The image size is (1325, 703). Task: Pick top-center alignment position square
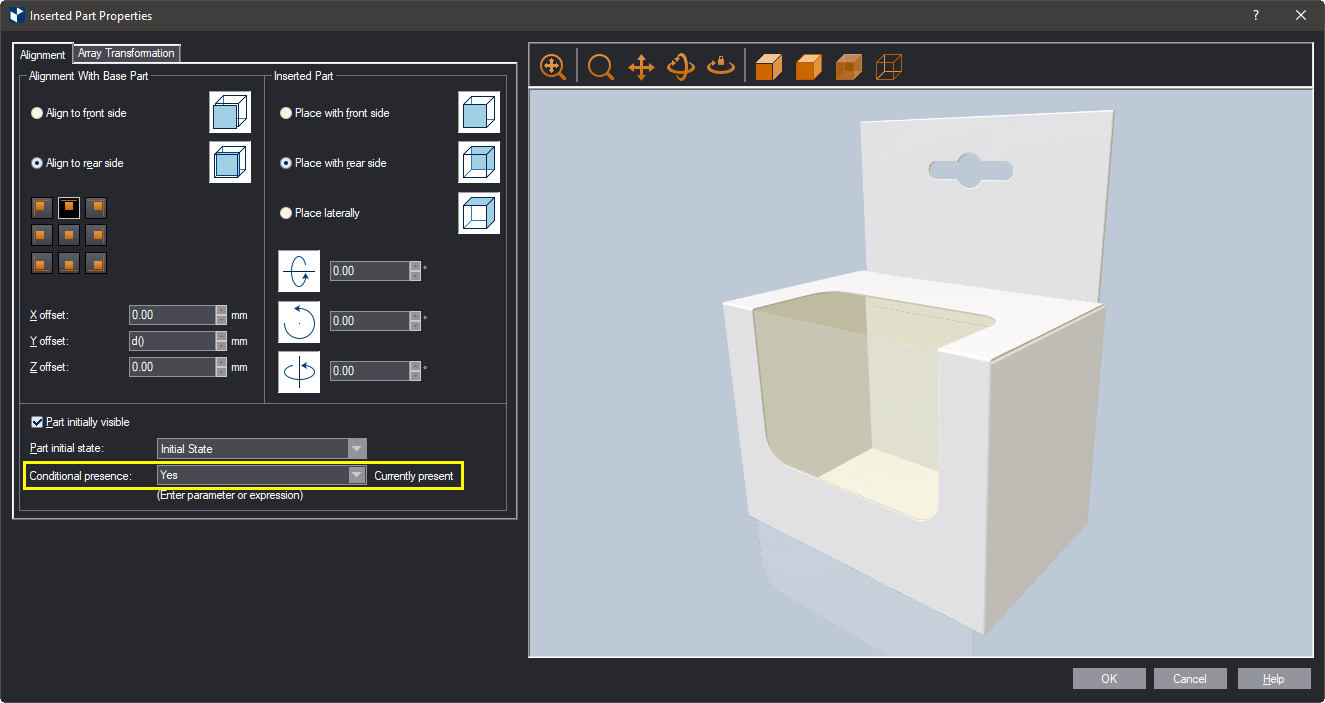(x=68, y=207)
